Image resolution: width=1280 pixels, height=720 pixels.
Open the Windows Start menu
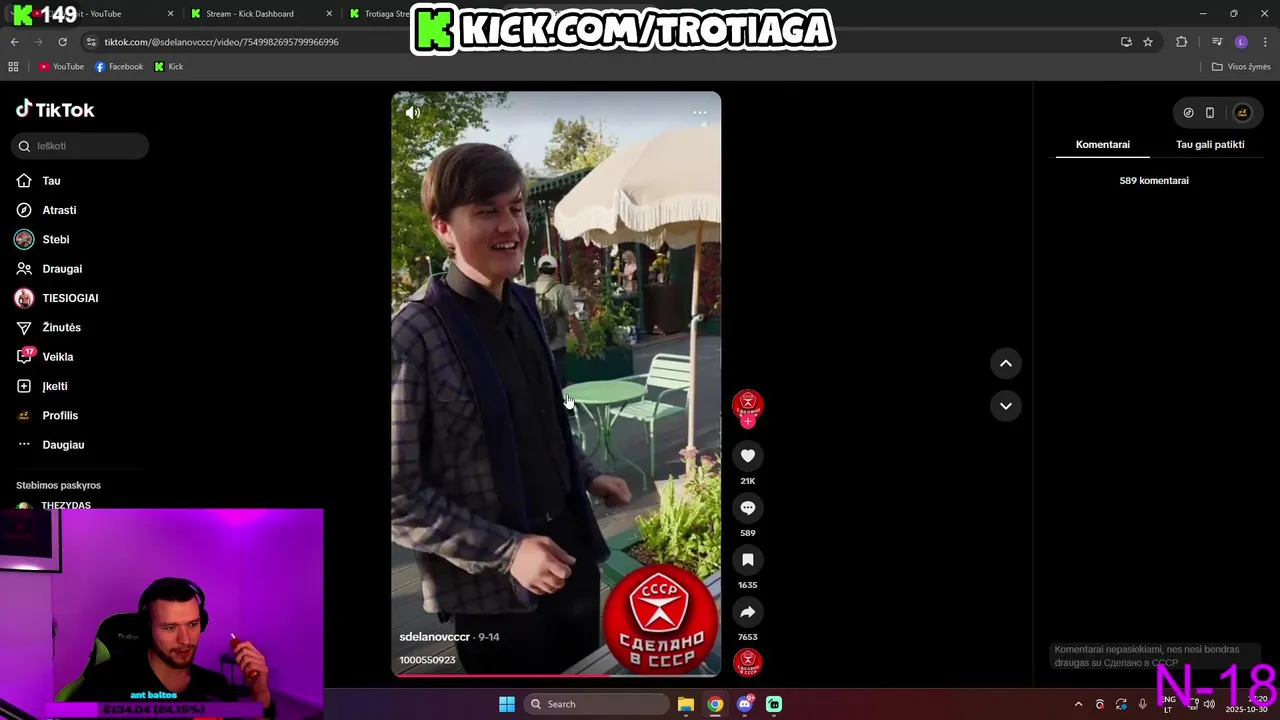pos(507,704)
